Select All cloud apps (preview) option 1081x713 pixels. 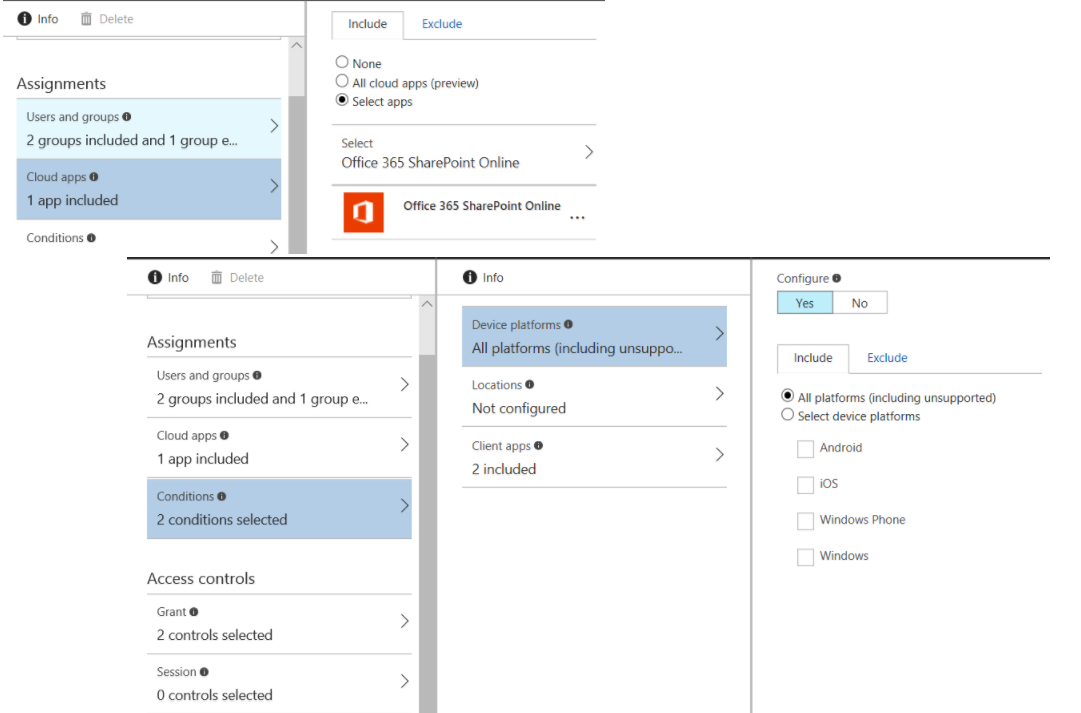click(x=342, y=81)
